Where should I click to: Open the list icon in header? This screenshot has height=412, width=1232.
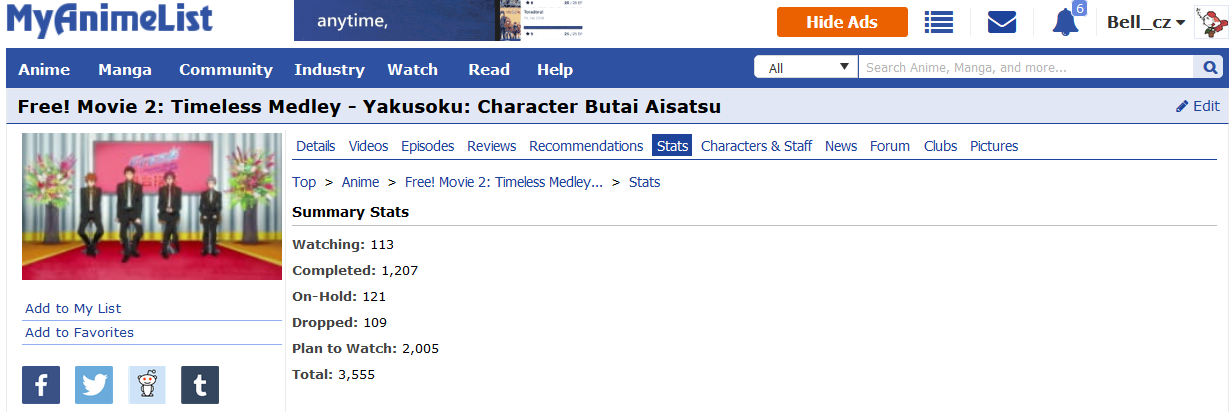[938, 22]
